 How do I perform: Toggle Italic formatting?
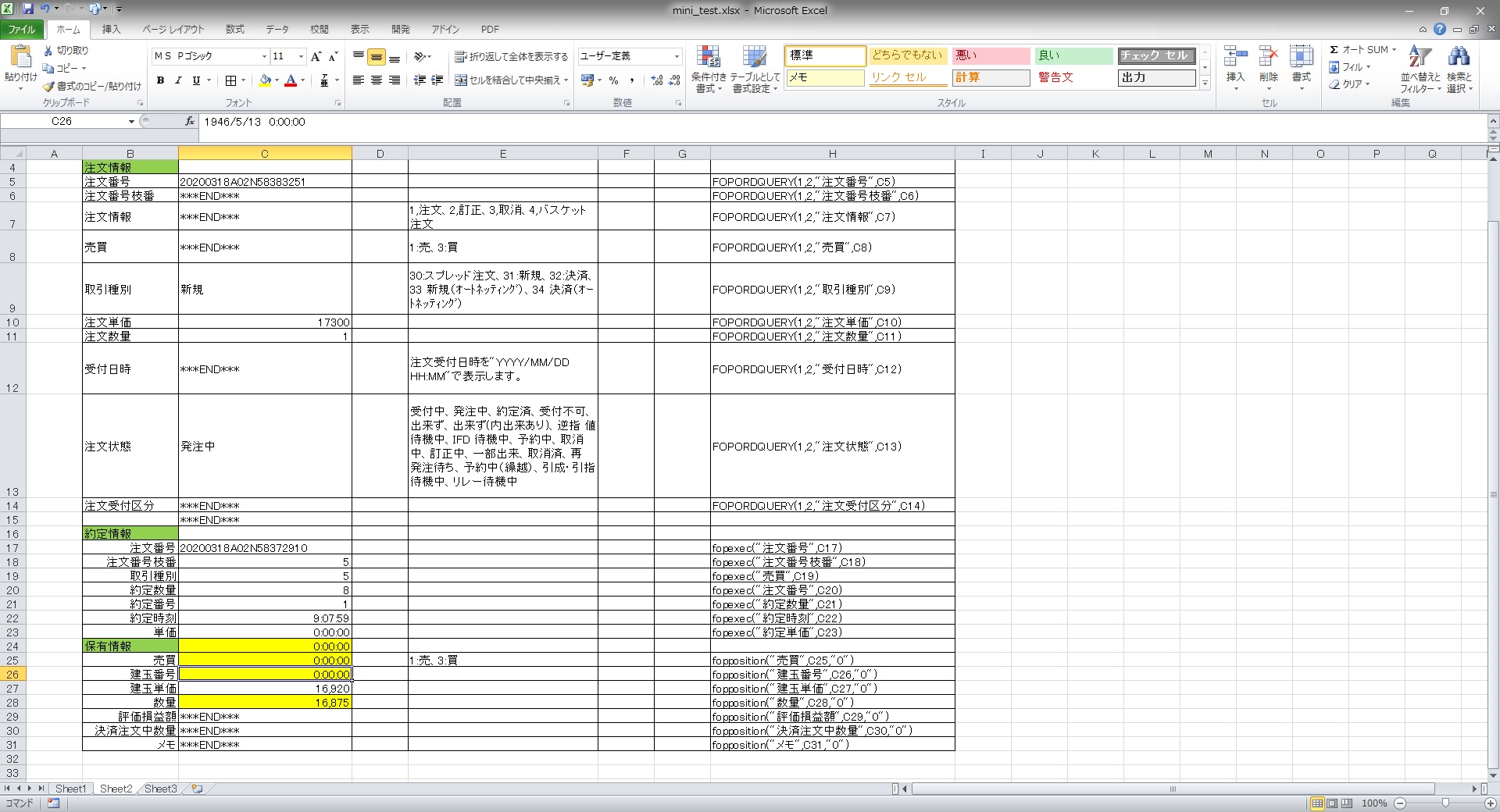pos(178,80)
